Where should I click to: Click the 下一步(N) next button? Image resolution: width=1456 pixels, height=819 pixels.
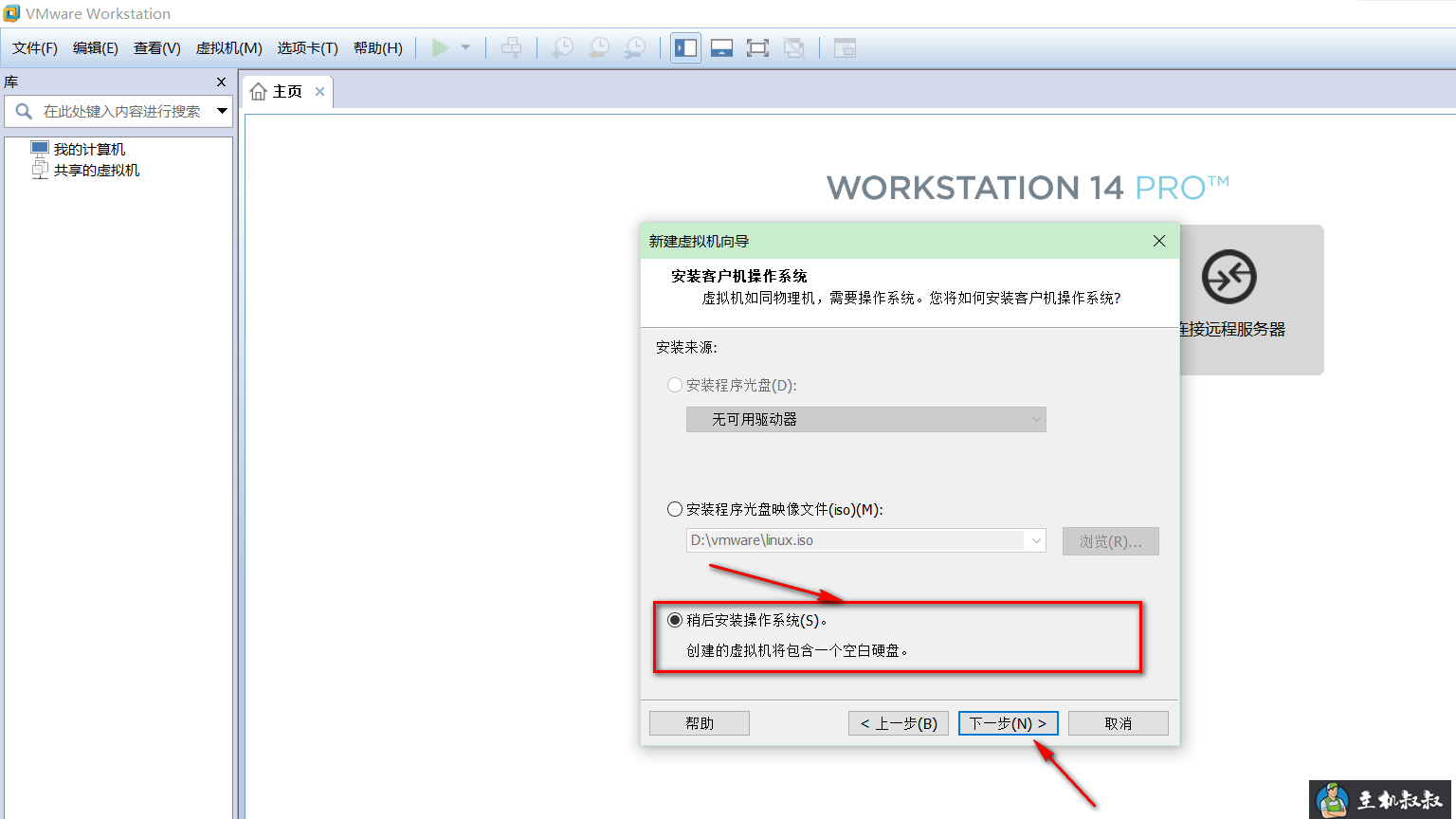point(1009,723)
